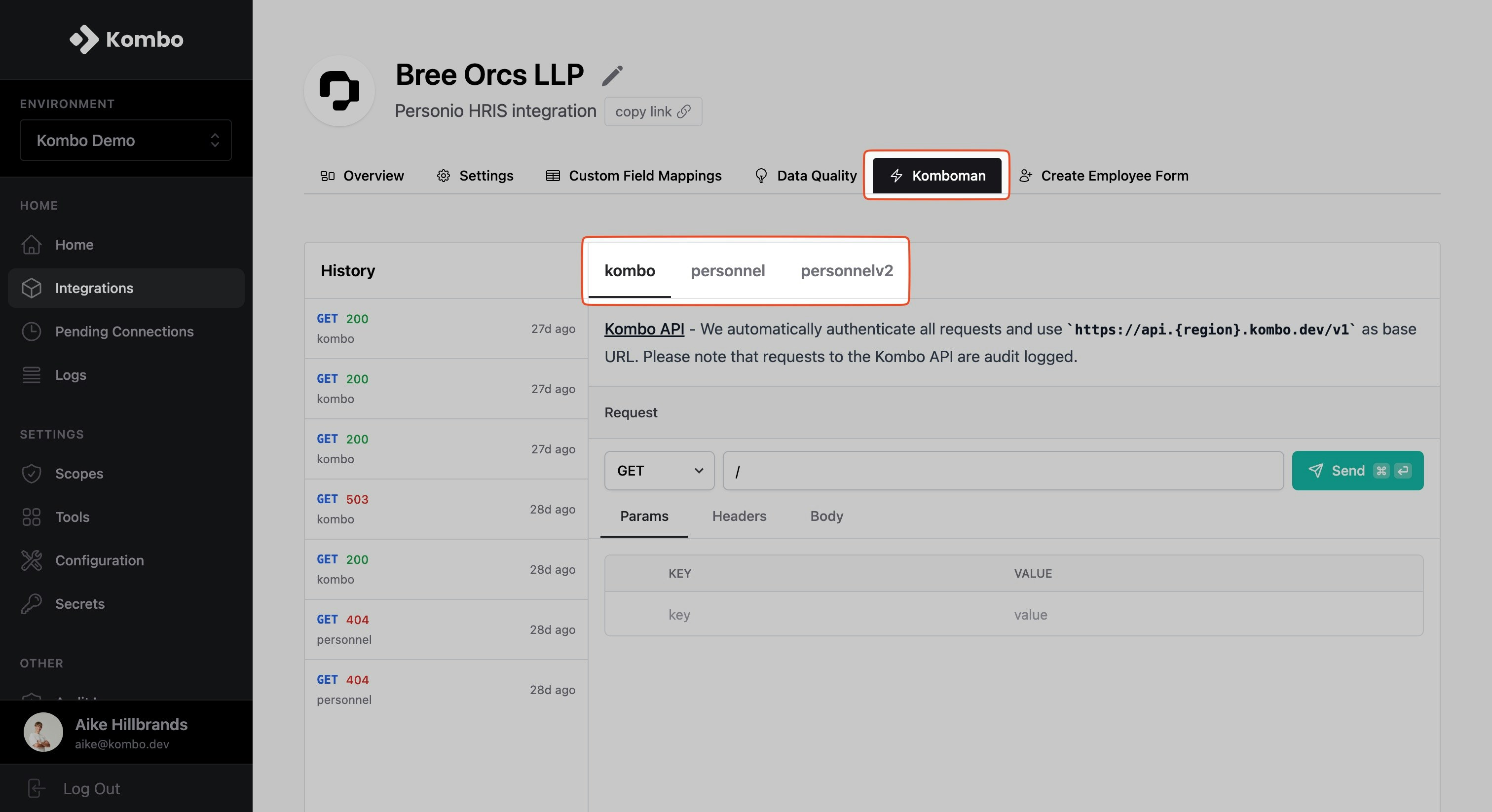Viewport: 1492px width, 812px height.
Task: Click the Data Quality lightbulb icon
Action: (x=761, y=176)
